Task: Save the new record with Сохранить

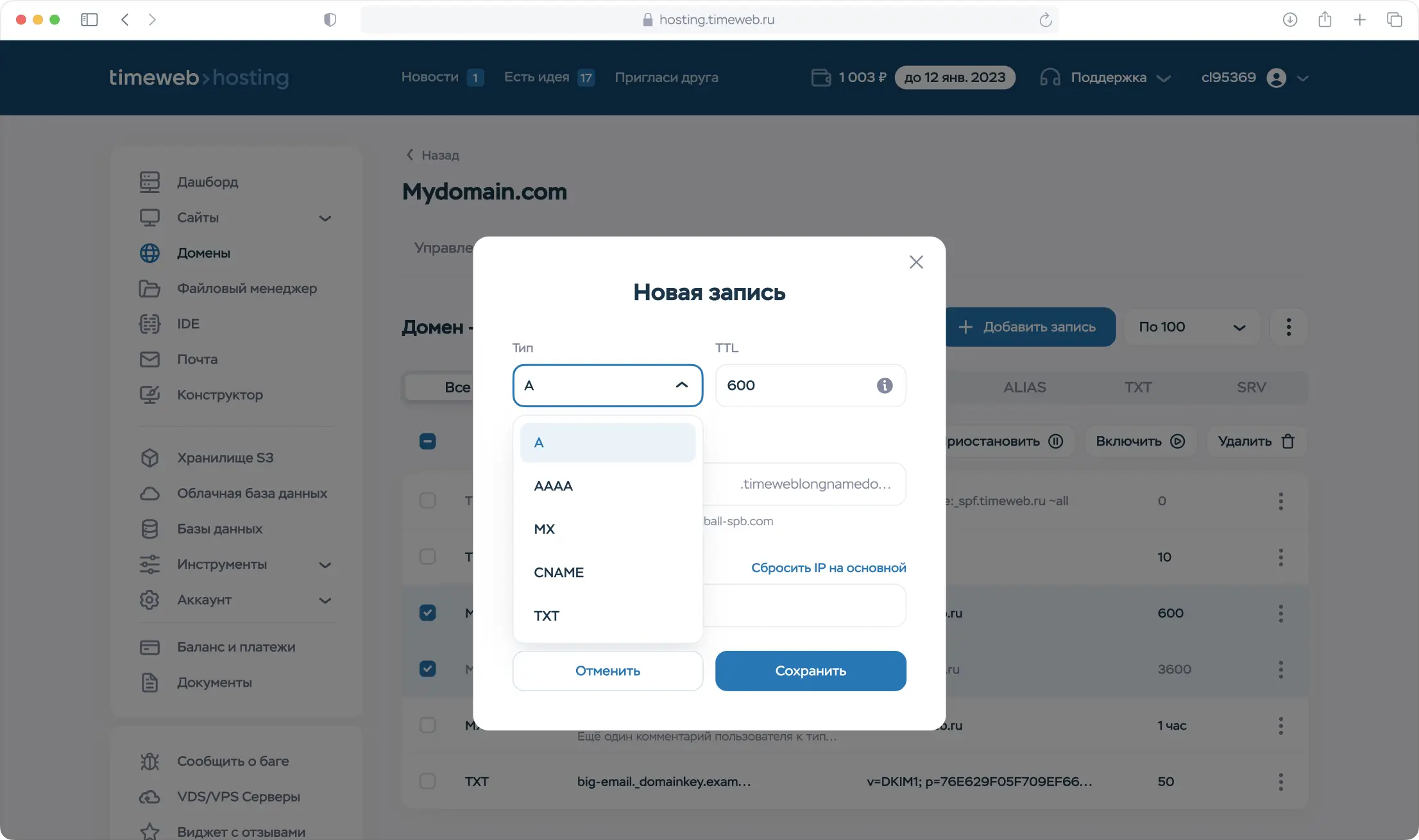Action: [x=811, y=670]
